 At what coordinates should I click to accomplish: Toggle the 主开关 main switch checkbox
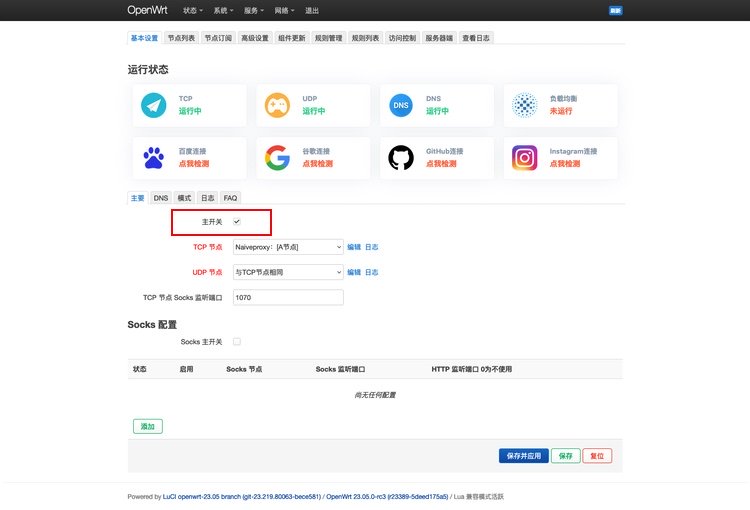pos(237,221)
